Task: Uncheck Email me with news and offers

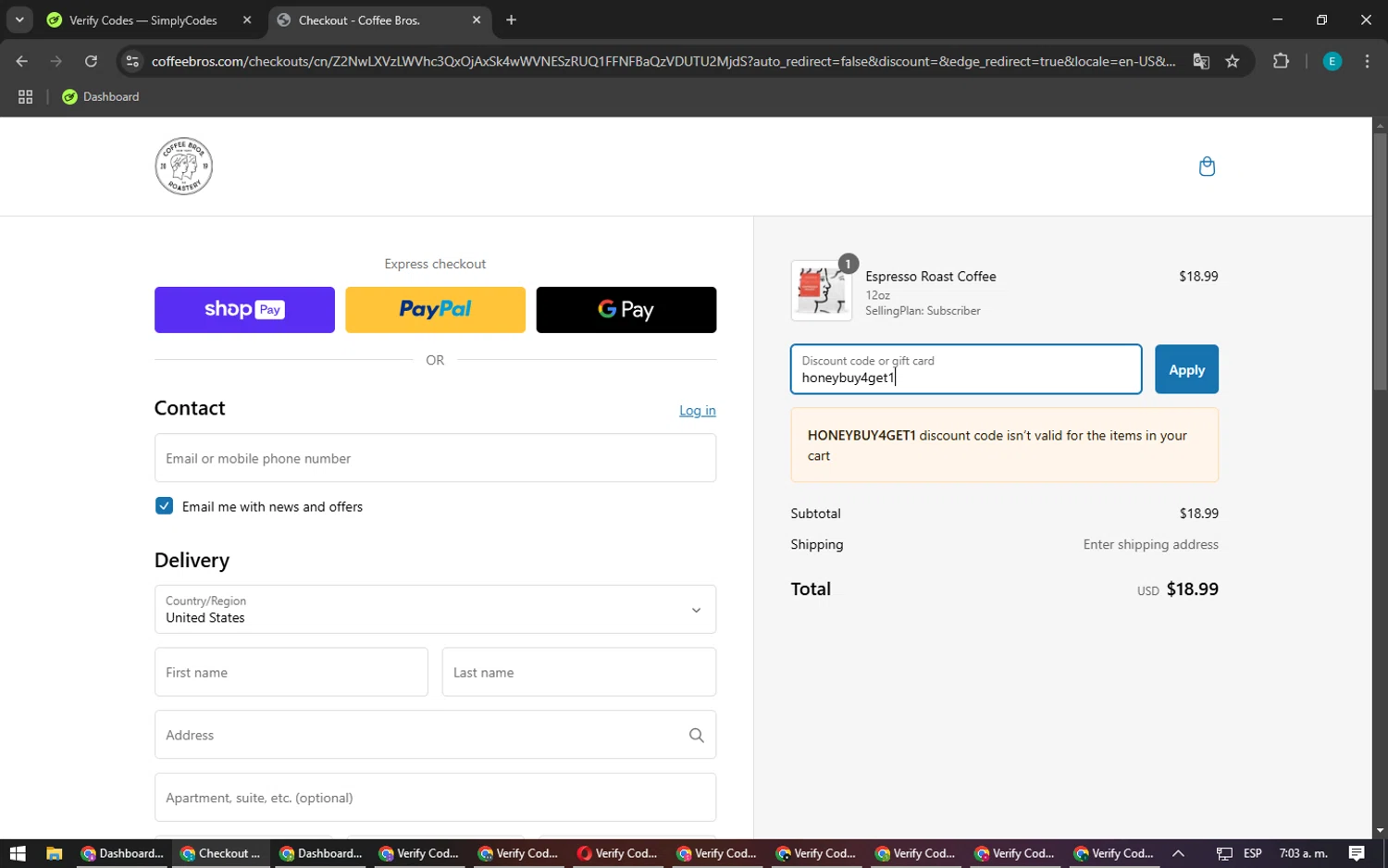Action: click(164, 506)
